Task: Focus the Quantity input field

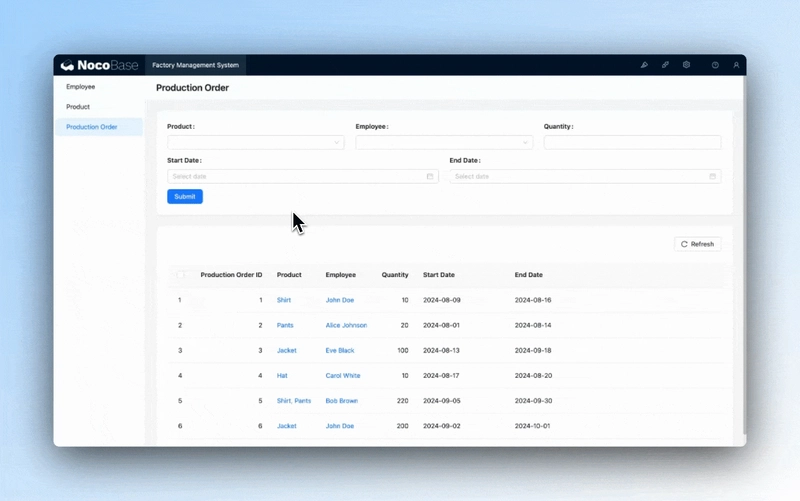Action: coord(632,143)
